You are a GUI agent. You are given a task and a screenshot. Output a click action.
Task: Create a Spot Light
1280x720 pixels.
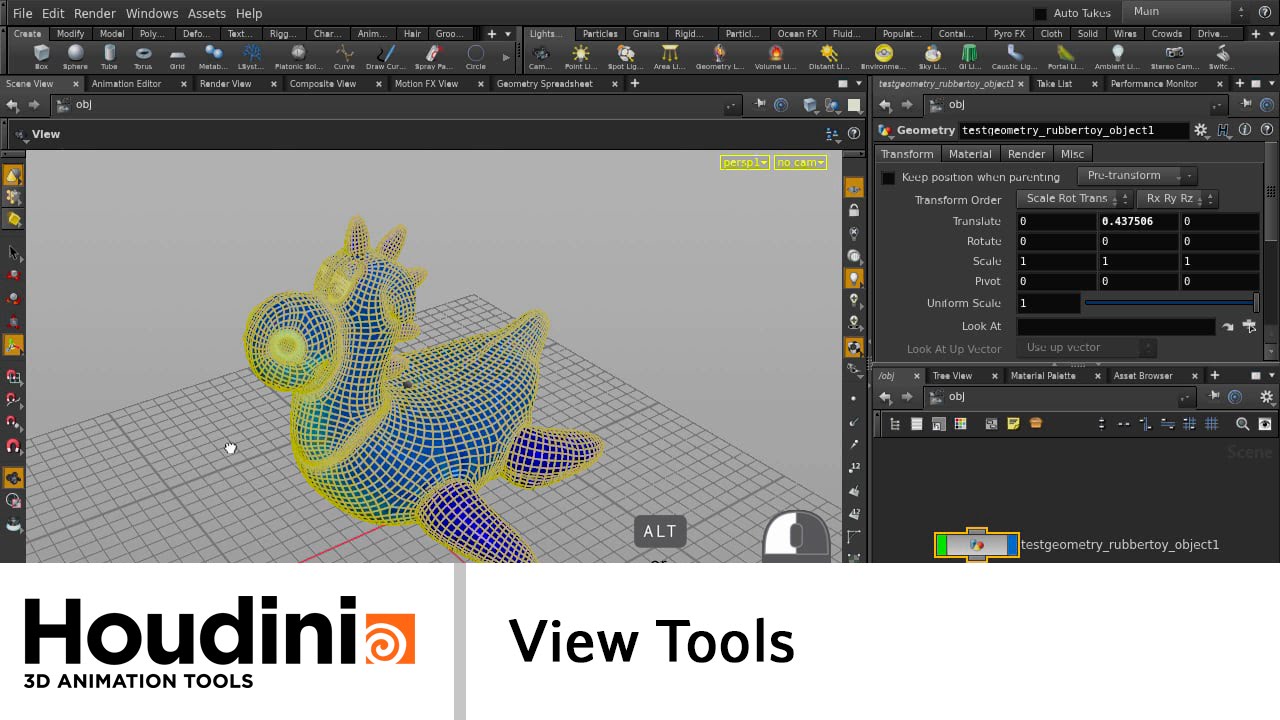pyautogui.click(x=626, y=56)
